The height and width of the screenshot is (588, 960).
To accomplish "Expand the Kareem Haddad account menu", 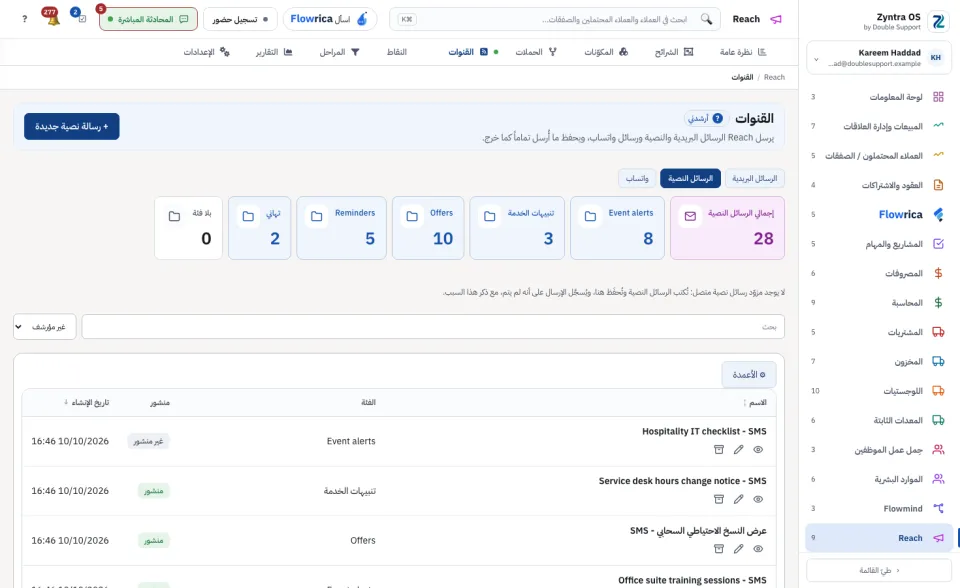I will (x=878, y=58).
